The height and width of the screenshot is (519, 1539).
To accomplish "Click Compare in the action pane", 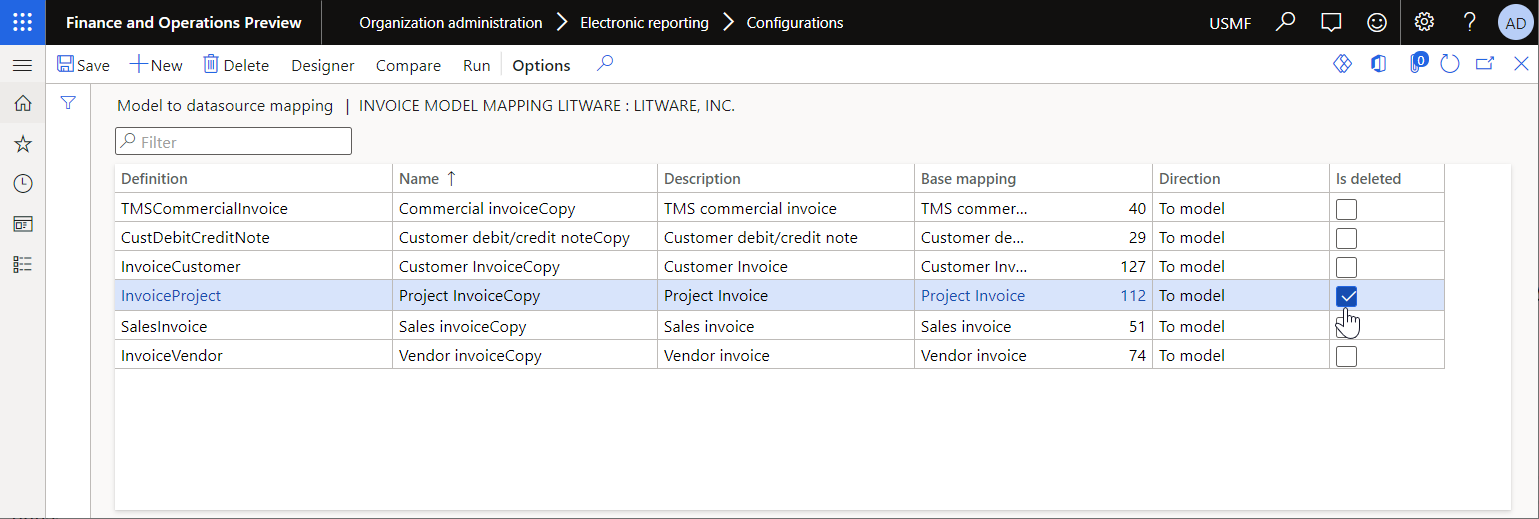I will [408, 65].
